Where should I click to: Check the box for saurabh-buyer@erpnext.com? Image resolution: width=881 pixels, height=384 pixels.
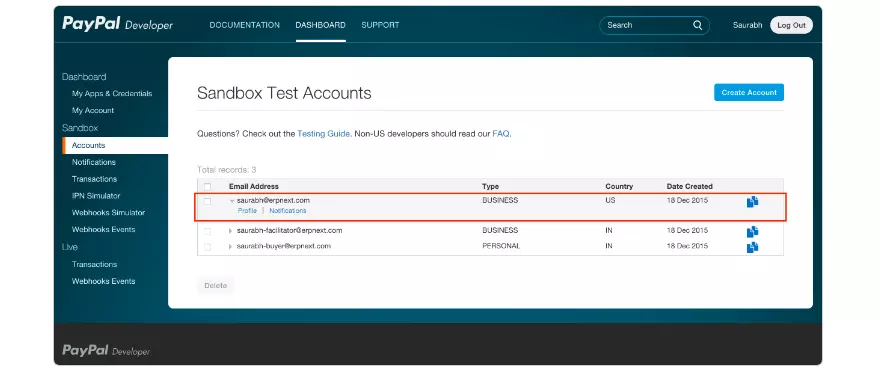coord(207,247)
